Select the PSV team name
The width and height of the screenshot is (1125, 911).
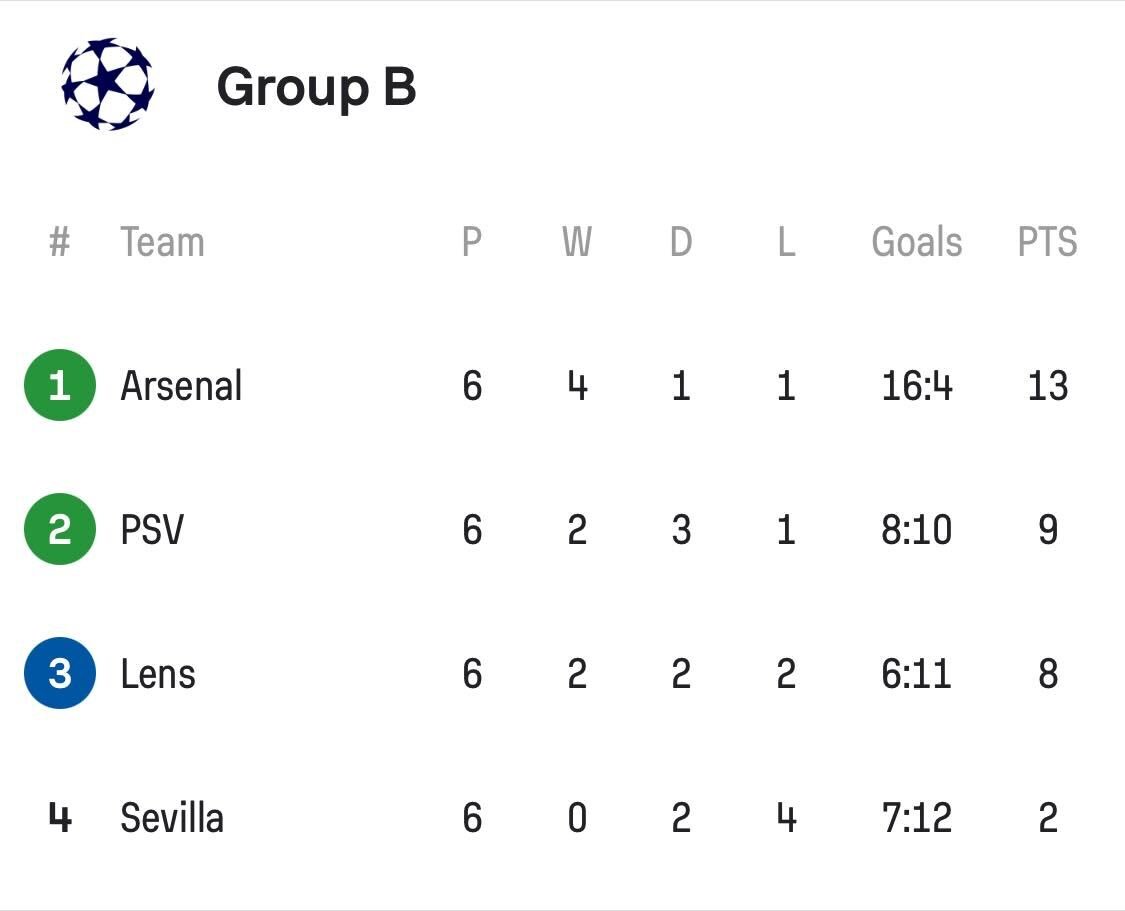(x=152, y=529)
